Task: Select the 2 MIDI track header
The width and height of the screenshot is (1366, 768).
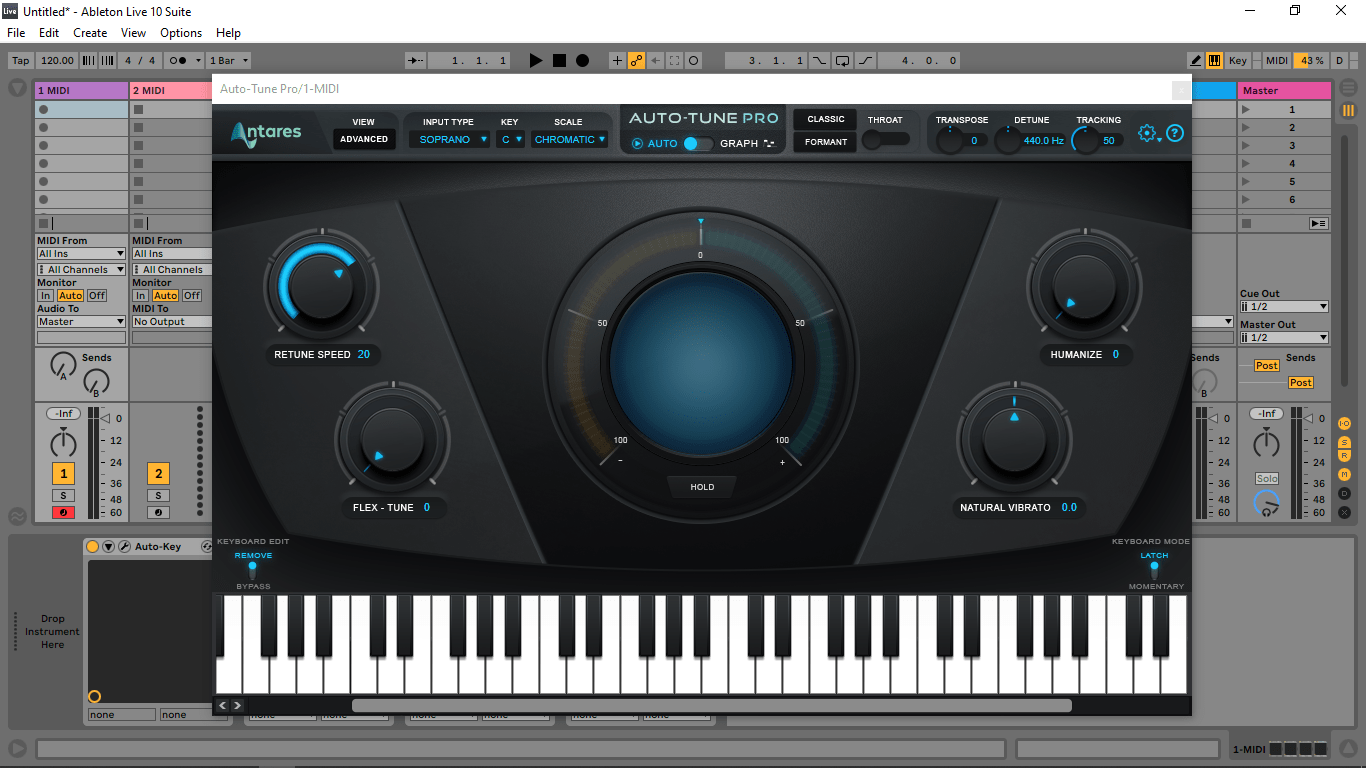Action: 171,90
